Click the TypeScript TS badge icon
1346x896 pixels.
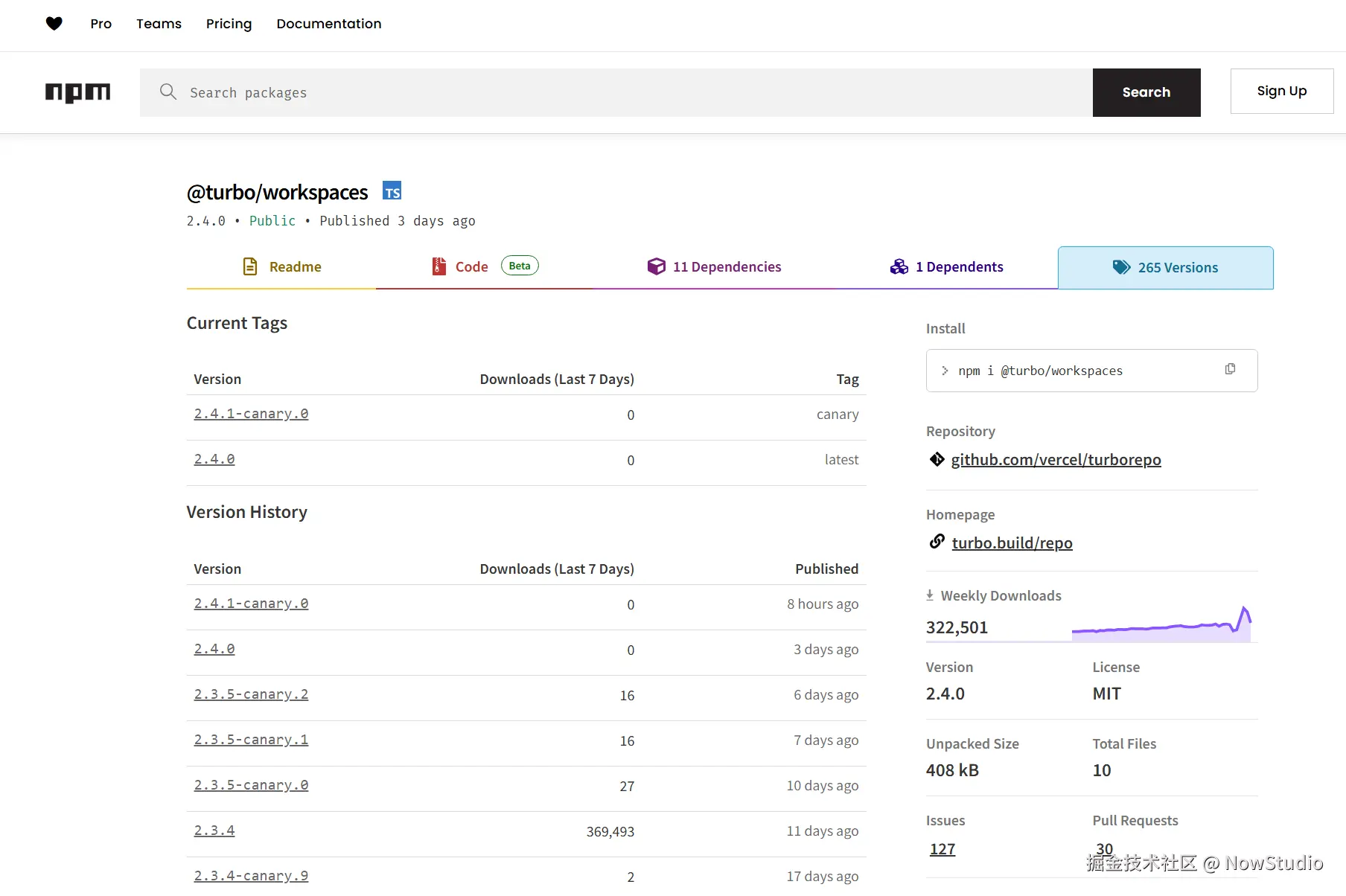coord(392,191)
